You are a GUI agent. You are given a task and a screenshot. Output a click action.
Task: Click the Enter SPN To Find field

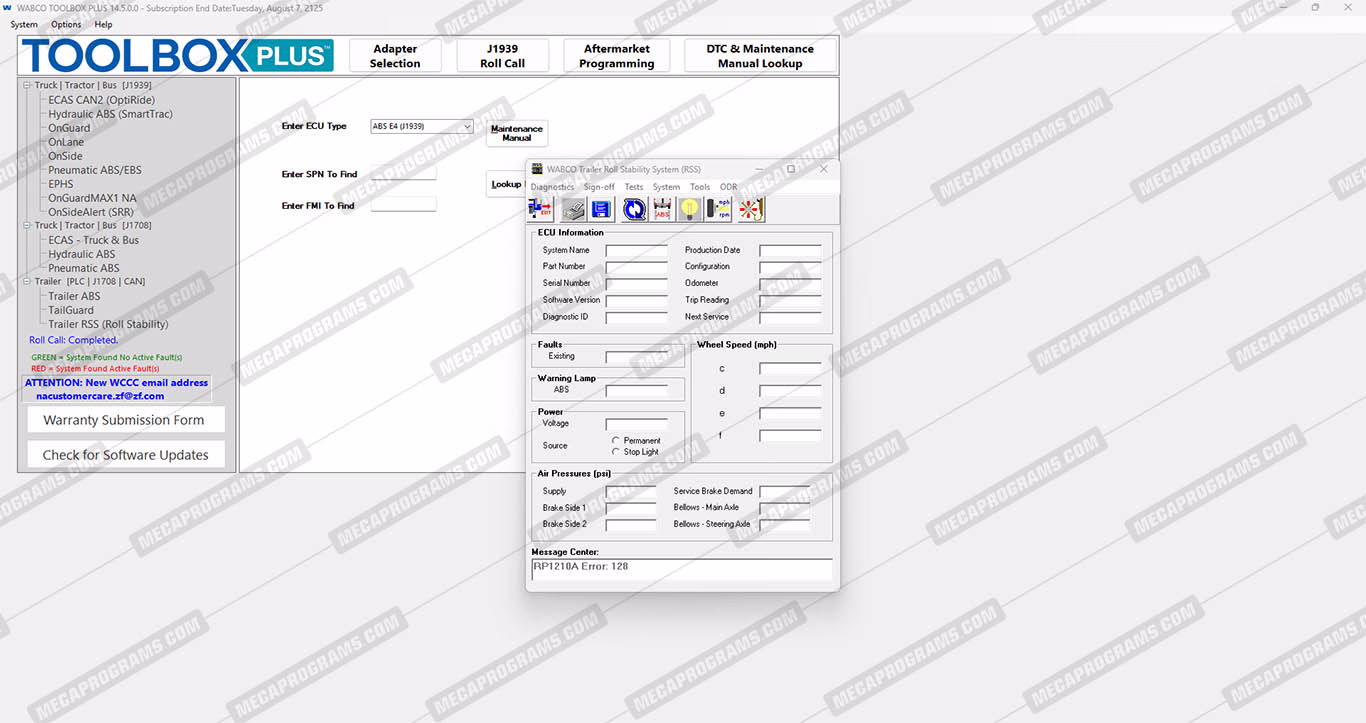tap(404, 173)
